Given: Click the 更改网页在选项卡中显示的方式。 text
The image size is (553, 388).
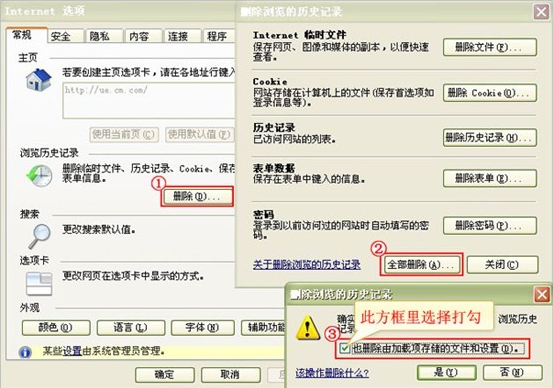Looking at the screenshot, I should [133, 276].
